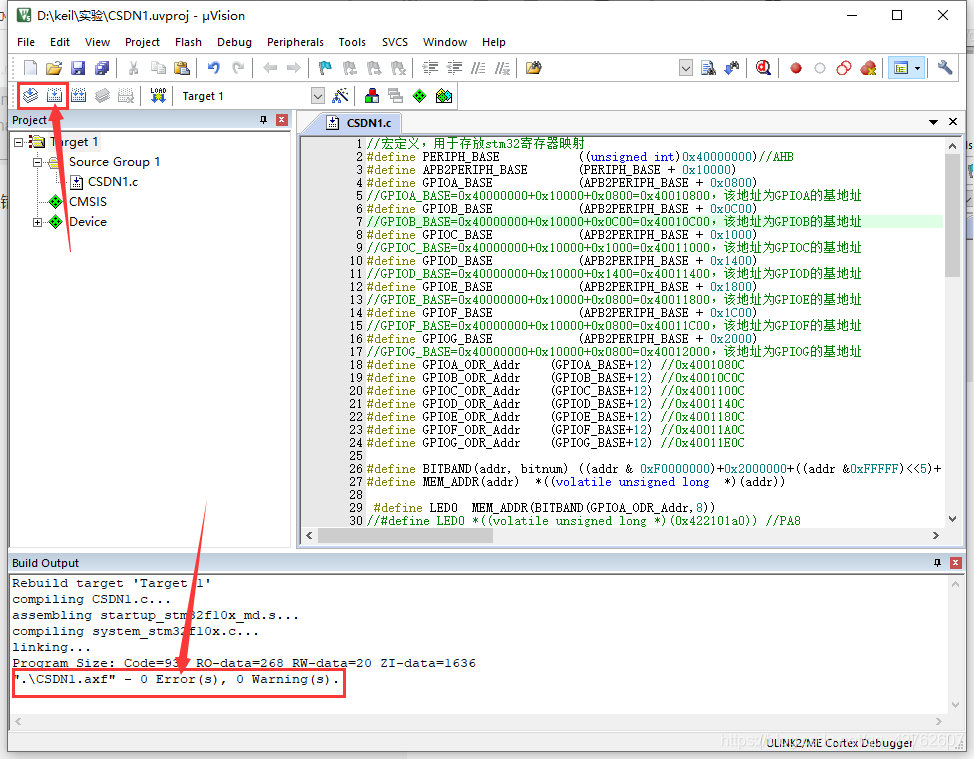
Task: Collapse the Target 1 tree node
Action: [x=18, y=142]
